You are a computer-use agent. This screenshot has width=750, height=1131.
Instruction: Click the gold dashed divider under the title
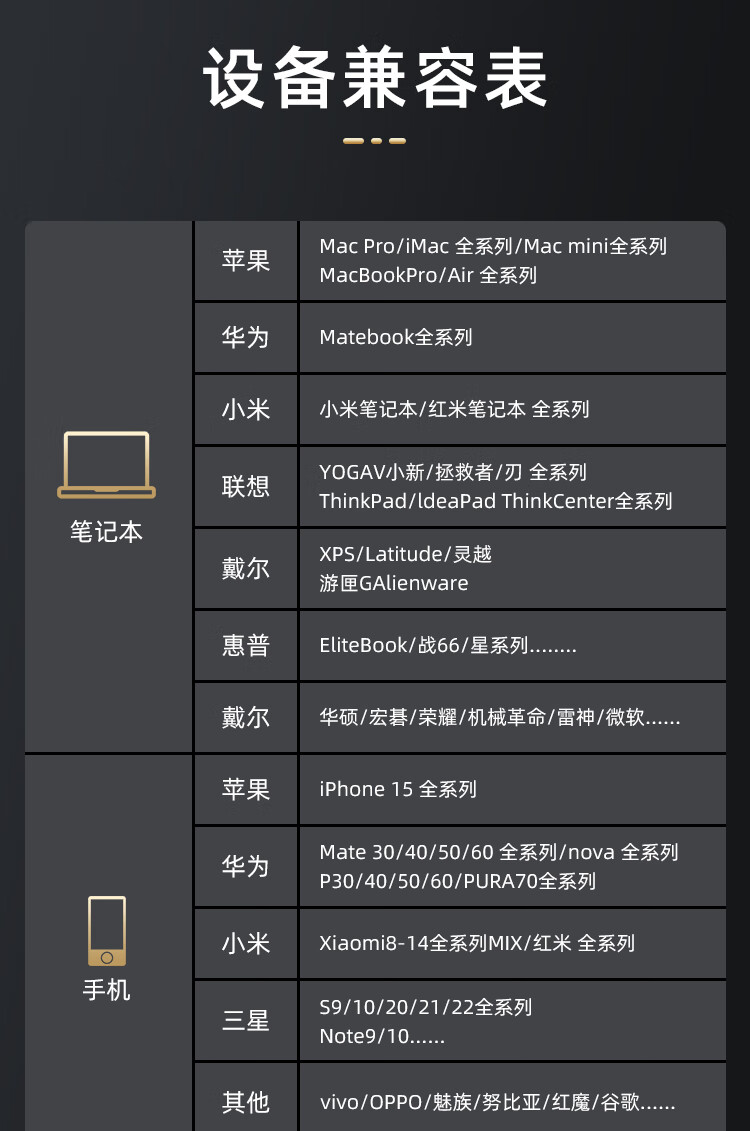(x=374, y=141)
